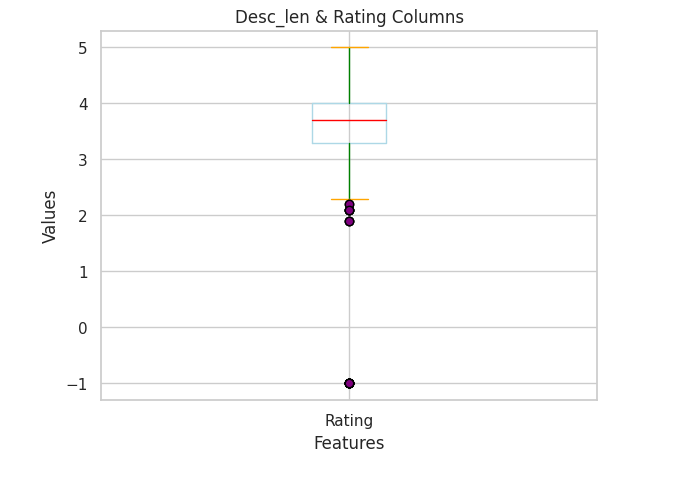Click the y-axis tick label −1
This screenshot has width=685, height=480.
click(x=78, y=384)
